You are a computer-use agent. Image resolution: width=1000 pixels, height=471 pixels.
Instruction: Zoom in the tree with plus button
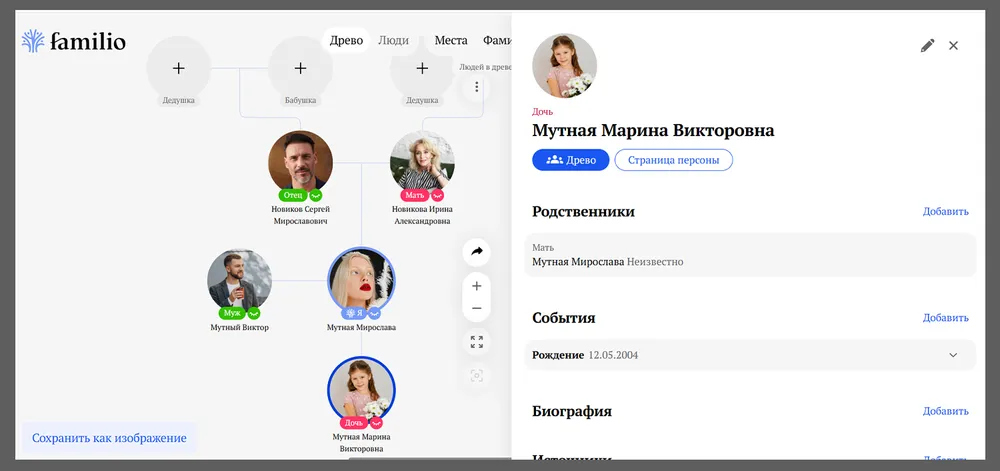(x=477, y=286)
